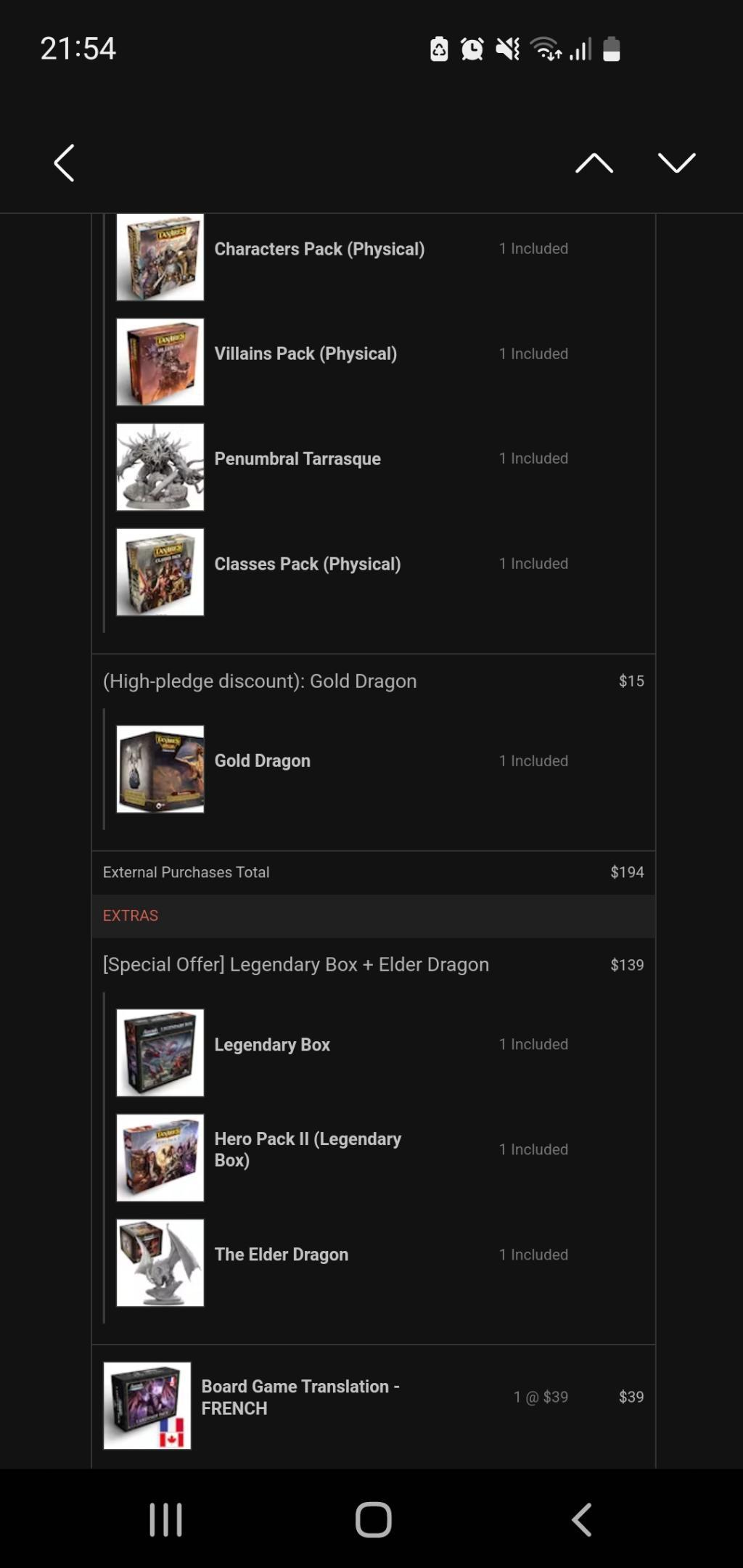Open Villains Pack box image
Viewport: 743px width, 1568px height.
(x=160, y=362)
